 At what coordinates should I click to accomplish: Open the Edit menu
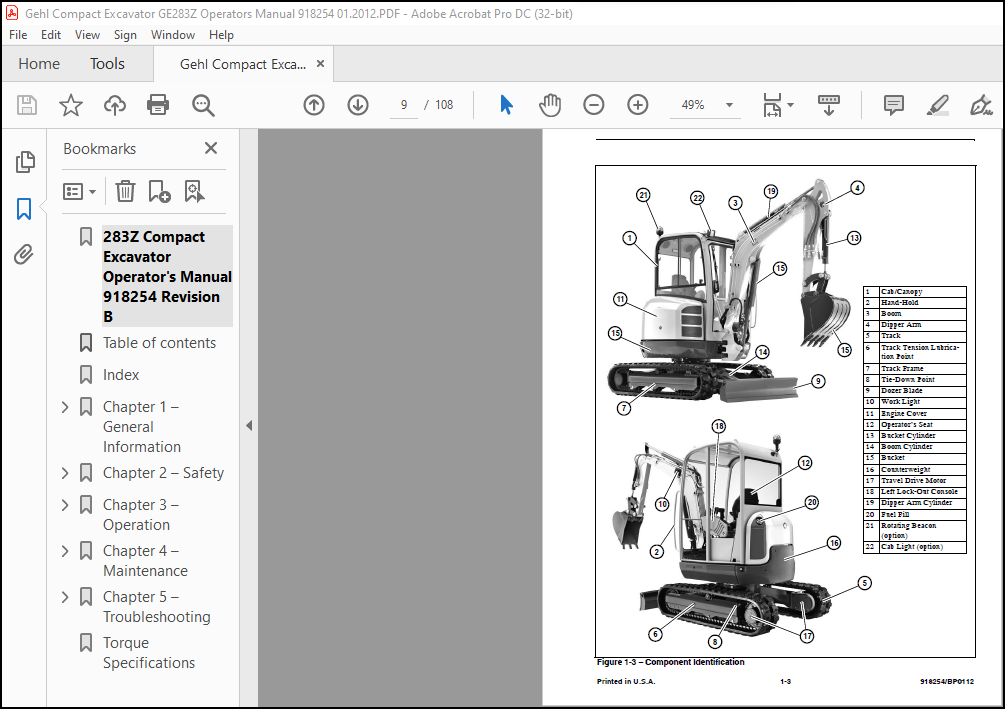coord(51,35)
